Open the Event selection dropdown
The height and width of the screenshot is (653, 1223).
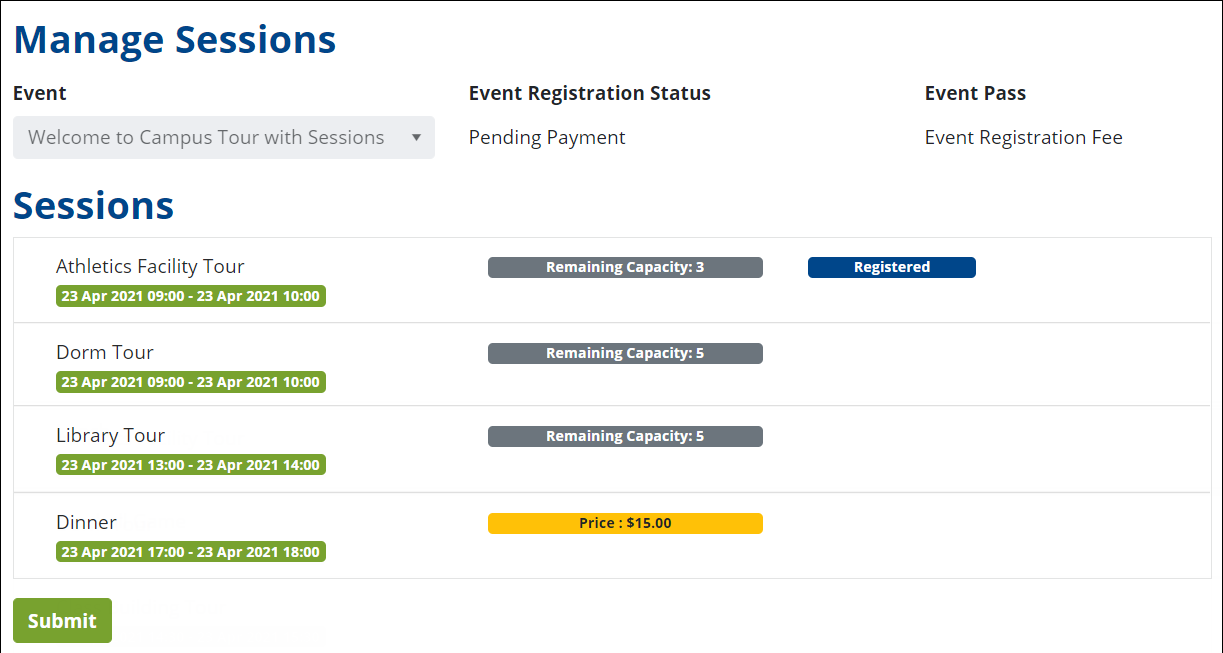[x=223, y=137]
